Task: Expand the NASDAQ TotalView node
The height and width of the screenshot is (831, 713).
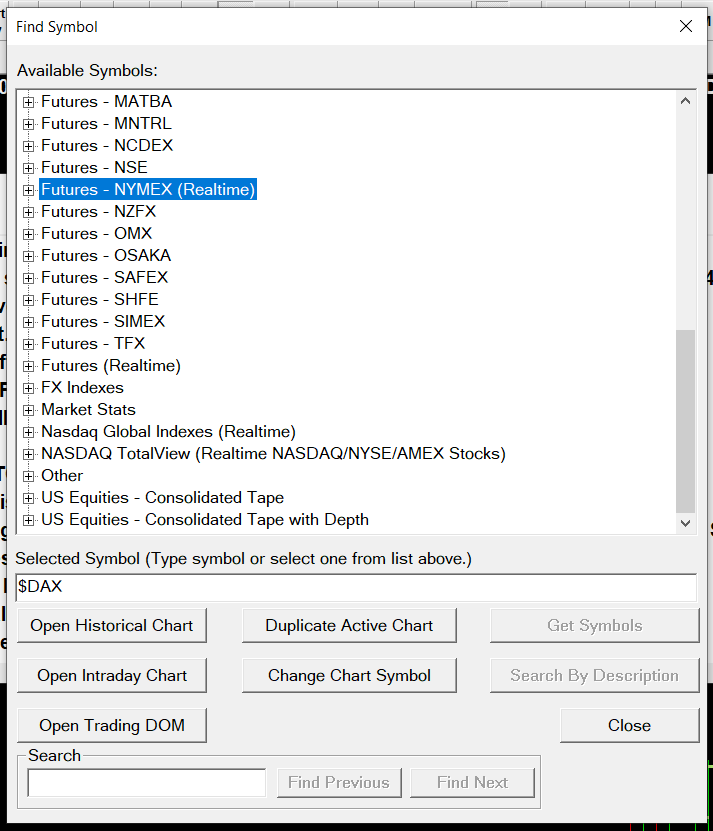Action: pos(29,454)
